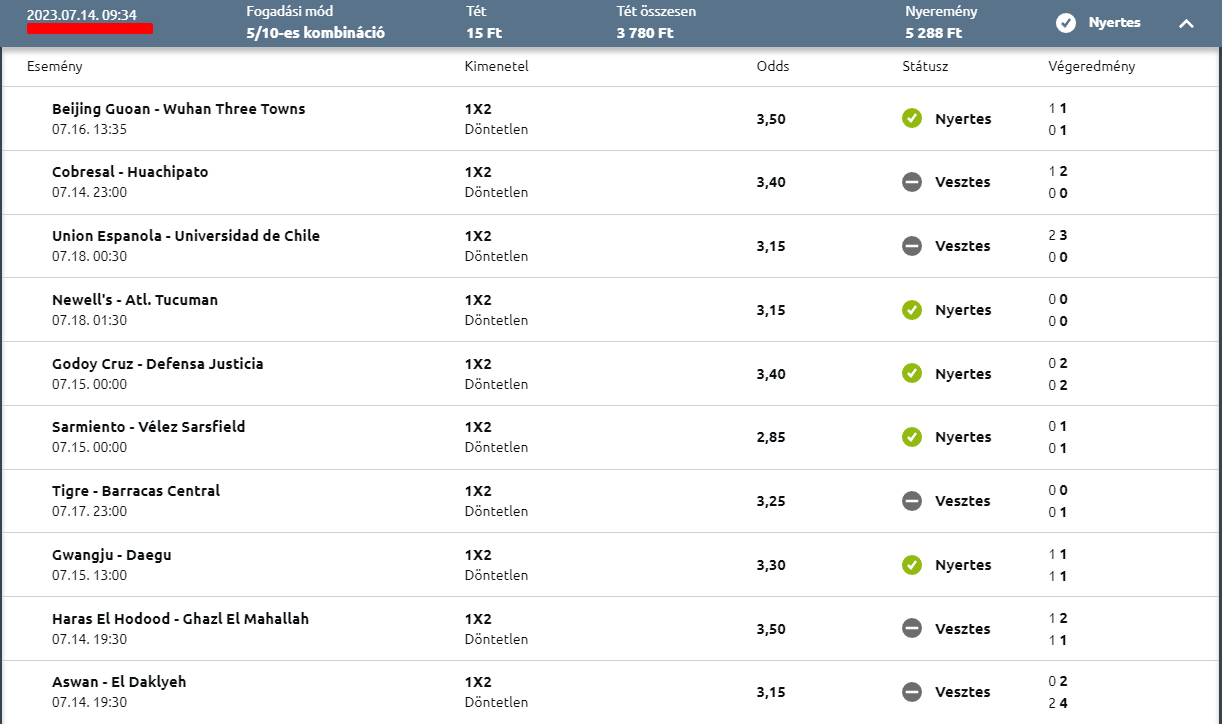
Task: Click the white check icon beside Nyertes in header
Action: [1066, 22]
